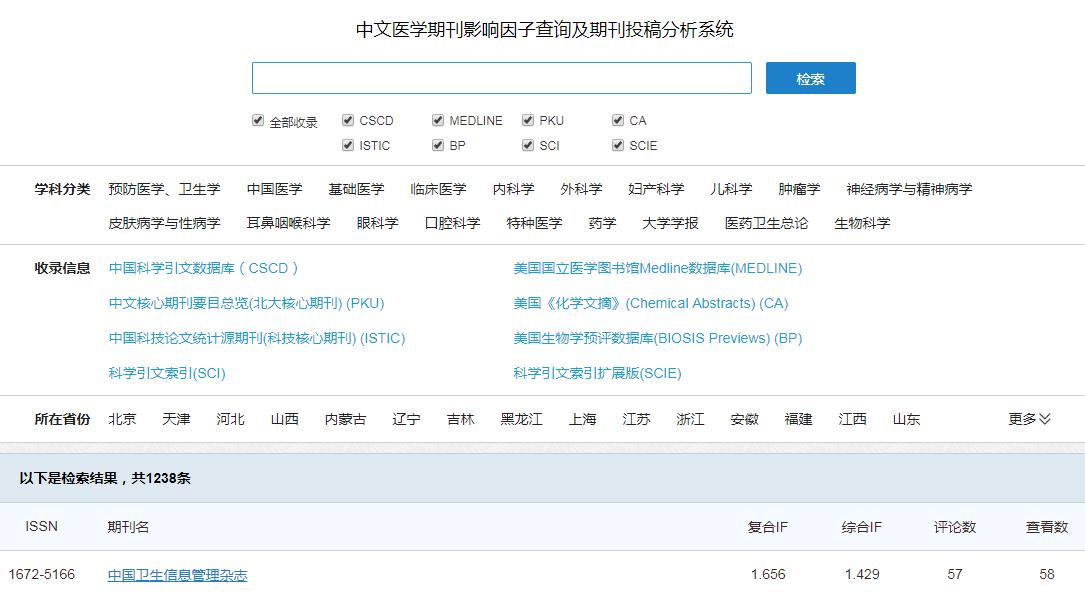1085x596 pixels.
Task: Select the 医药卫生总论 category
Action: 766,223
